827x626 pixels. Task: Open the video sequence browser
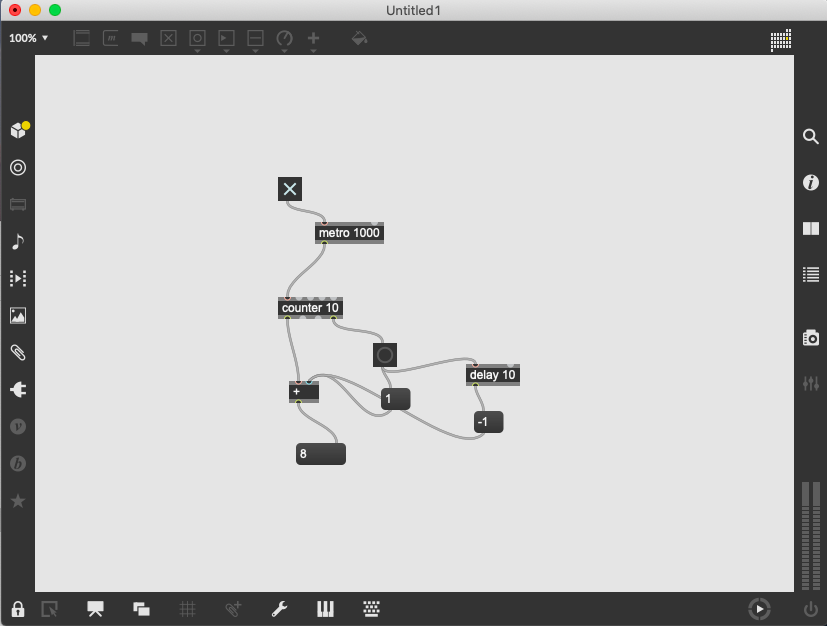click(18, 278)
